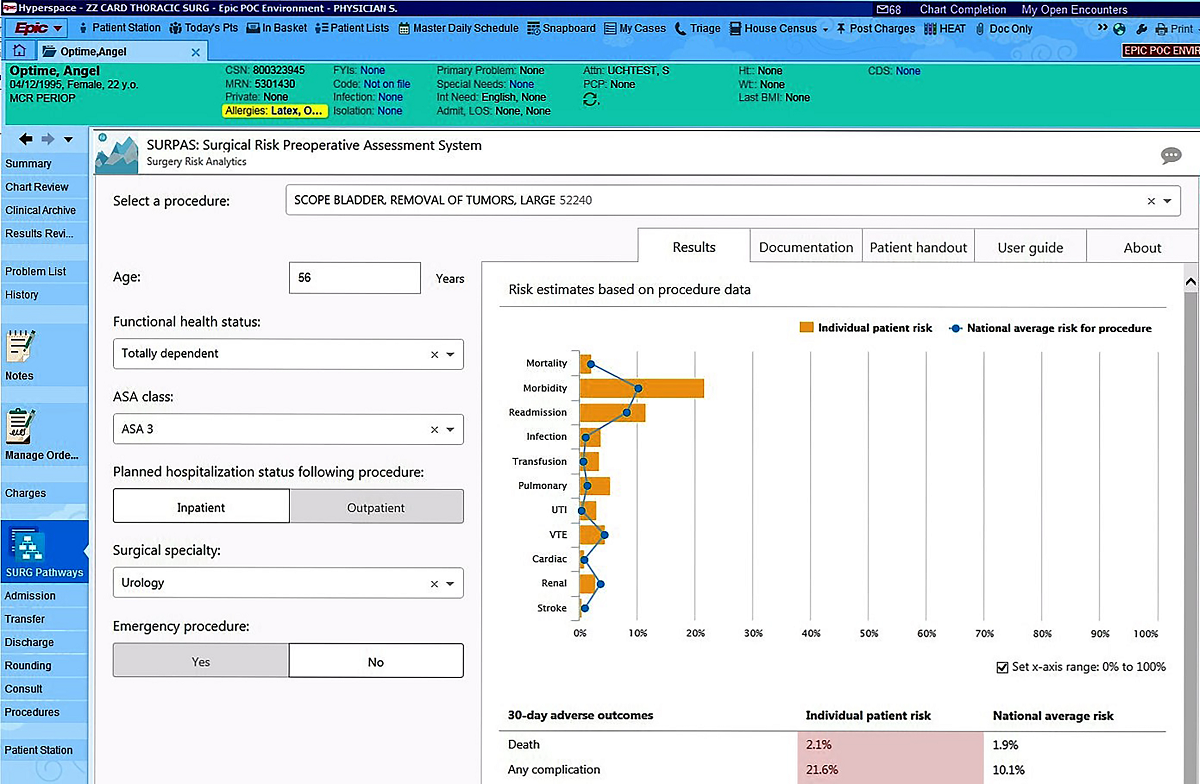Viewport: 1200px width, 784px height.
Task: Open Clinical Archive in the sidebar
Action: [44, 210]
